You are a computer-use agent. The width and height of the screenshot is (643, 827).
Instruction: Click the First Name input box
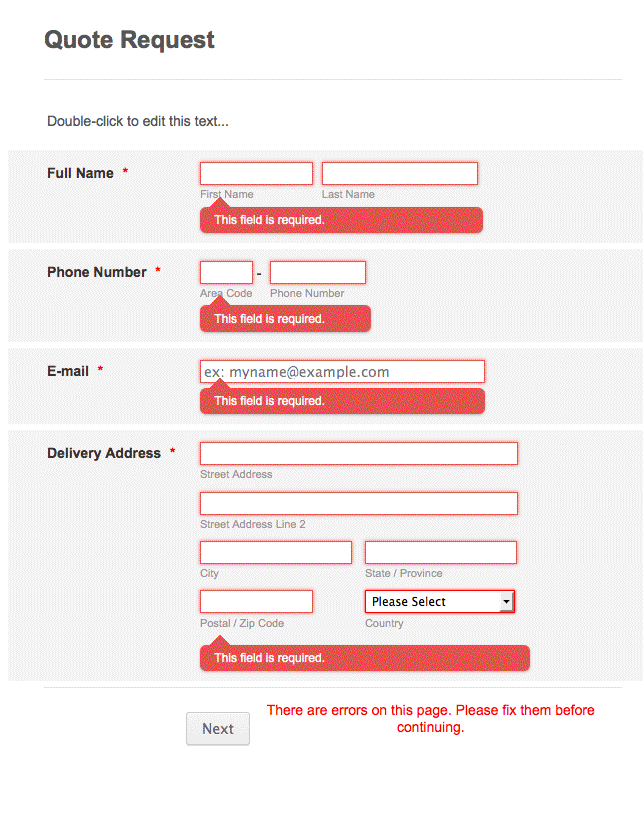click(x=256, y=173)
